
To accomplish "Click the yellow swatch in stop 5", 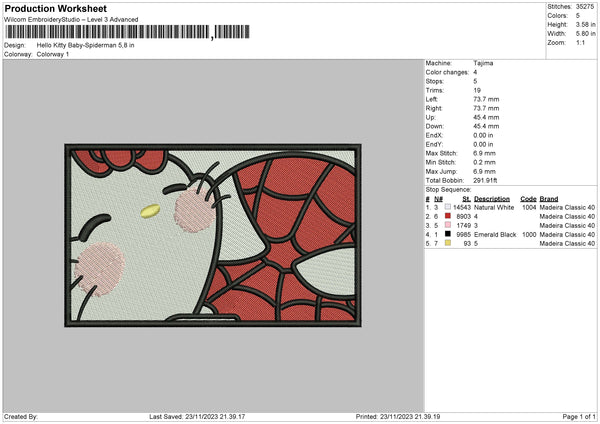I will point(447,243).
